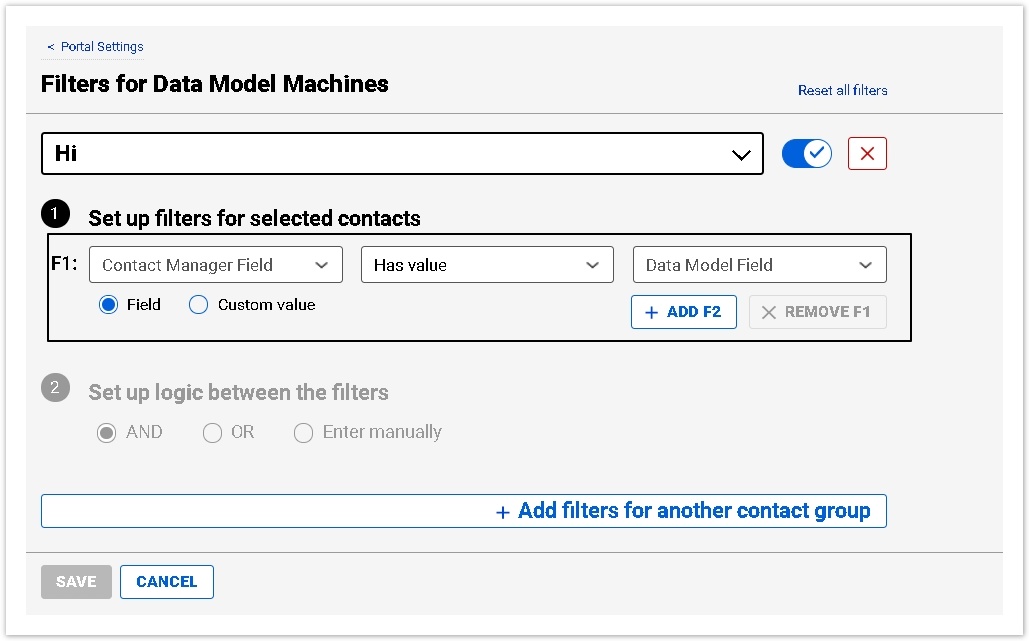Click the step 1 numbered circle icon

pyautogui.click(x=55, y=214)
